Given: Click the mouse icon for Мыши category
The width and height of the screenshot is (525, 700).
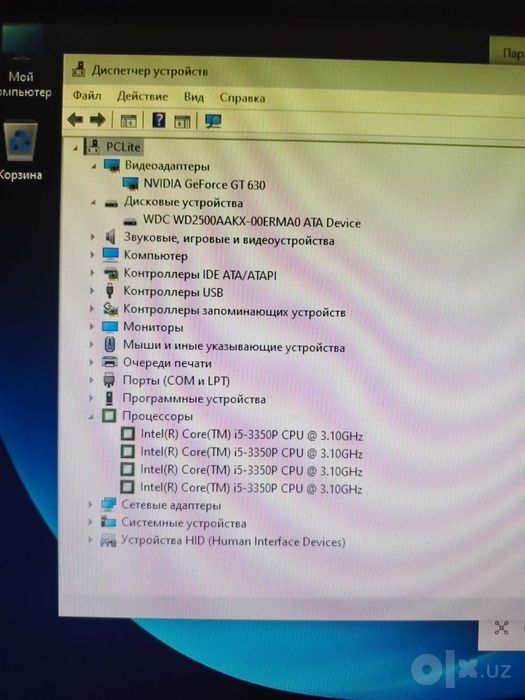Looking at the screenshot, I should tap(110, 344).
